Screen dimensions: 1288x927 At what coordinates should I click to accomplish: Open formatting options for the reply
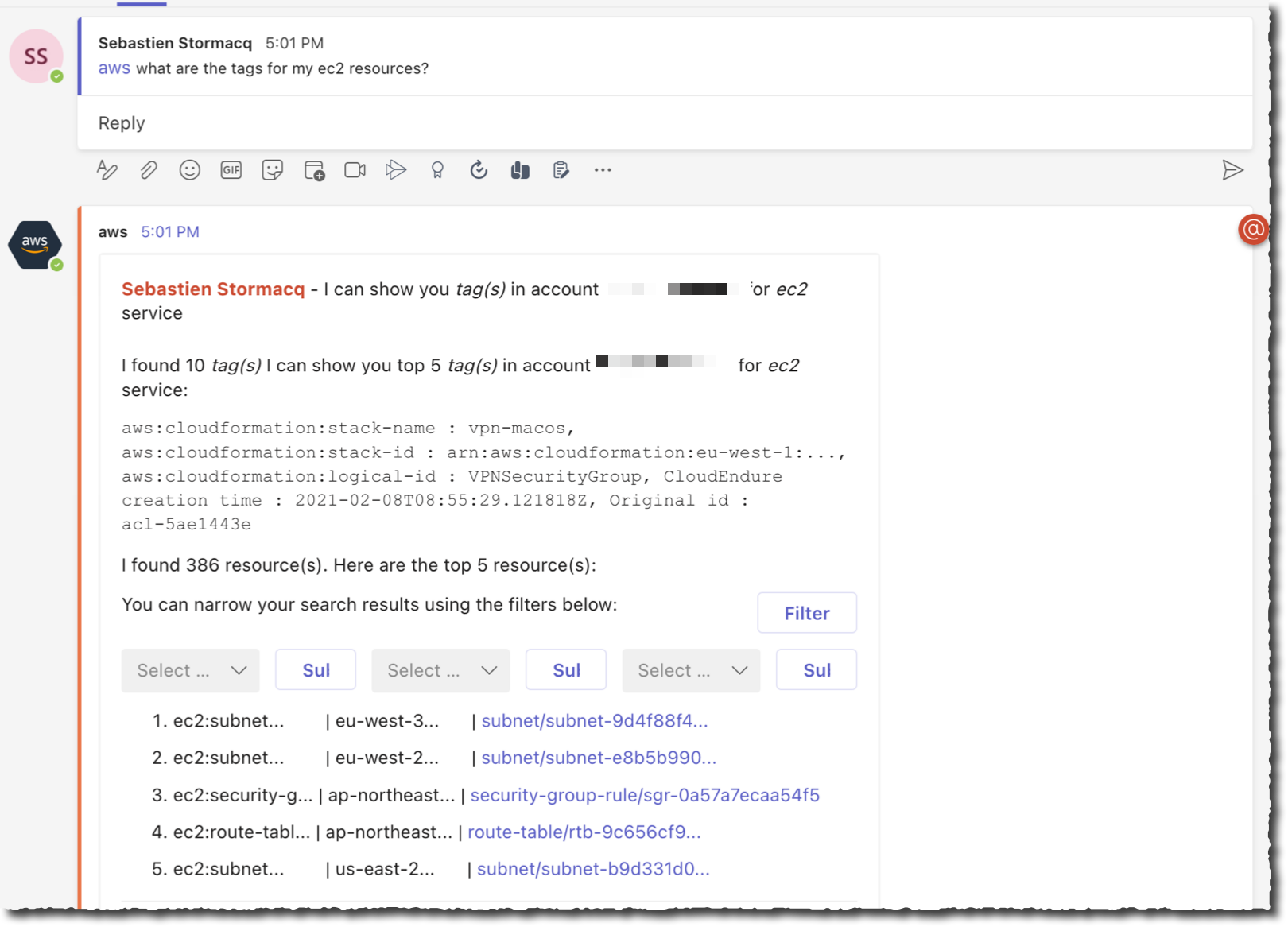click(x=107, y=169)
